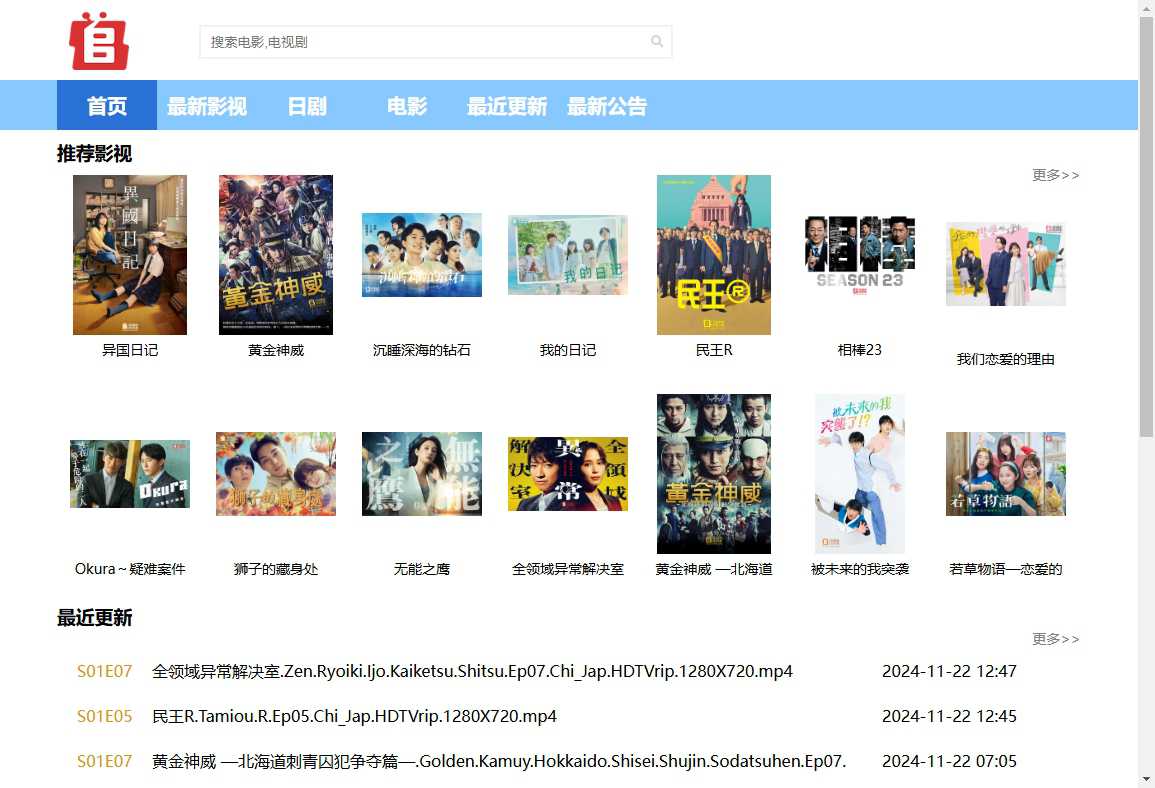Open the 相棒 Season 23 poster thumbnail

(860, 255)
